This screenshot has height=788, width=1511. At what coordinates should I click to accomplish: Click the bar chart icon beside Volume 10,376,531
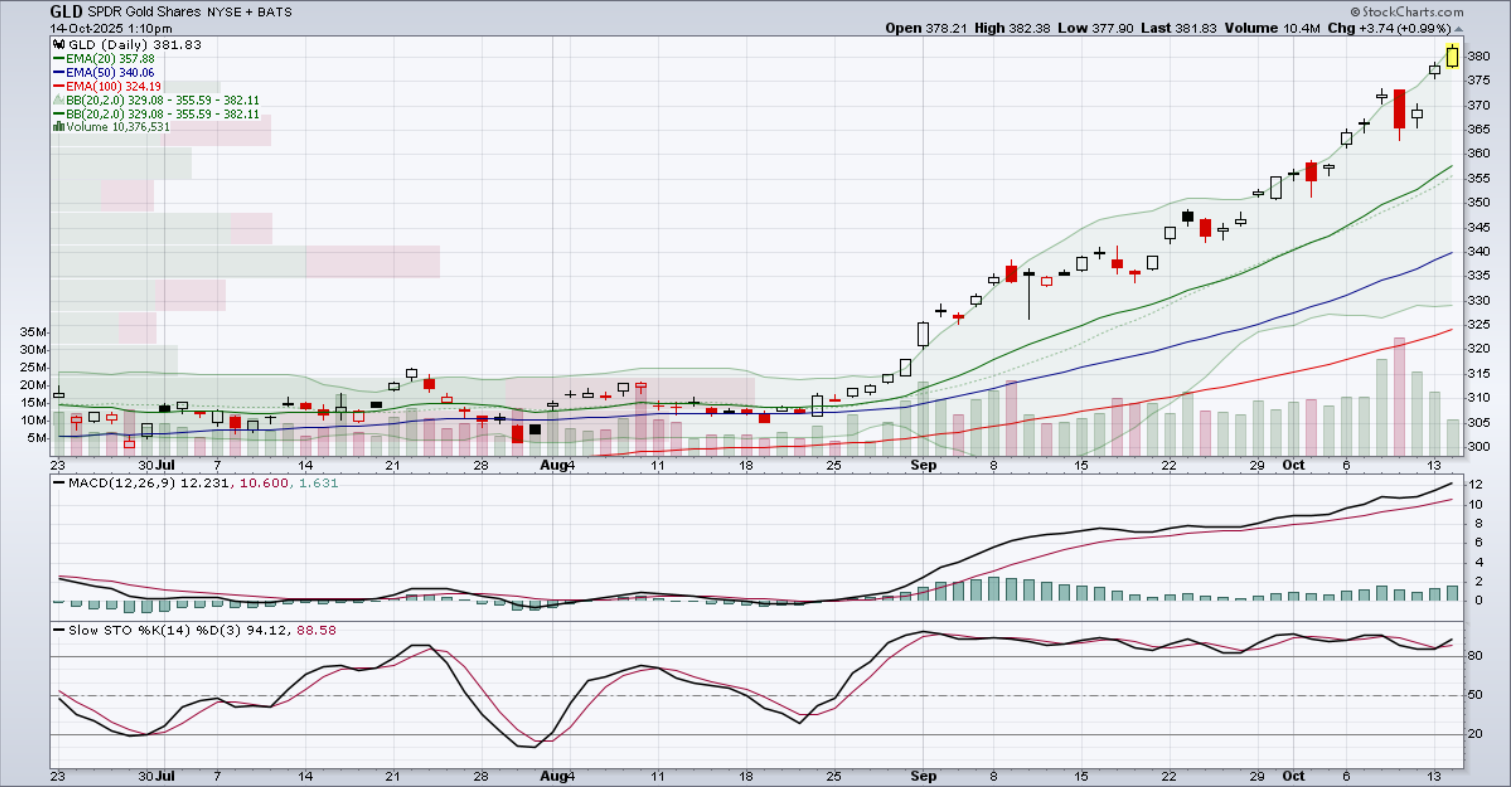pos(57,127)
